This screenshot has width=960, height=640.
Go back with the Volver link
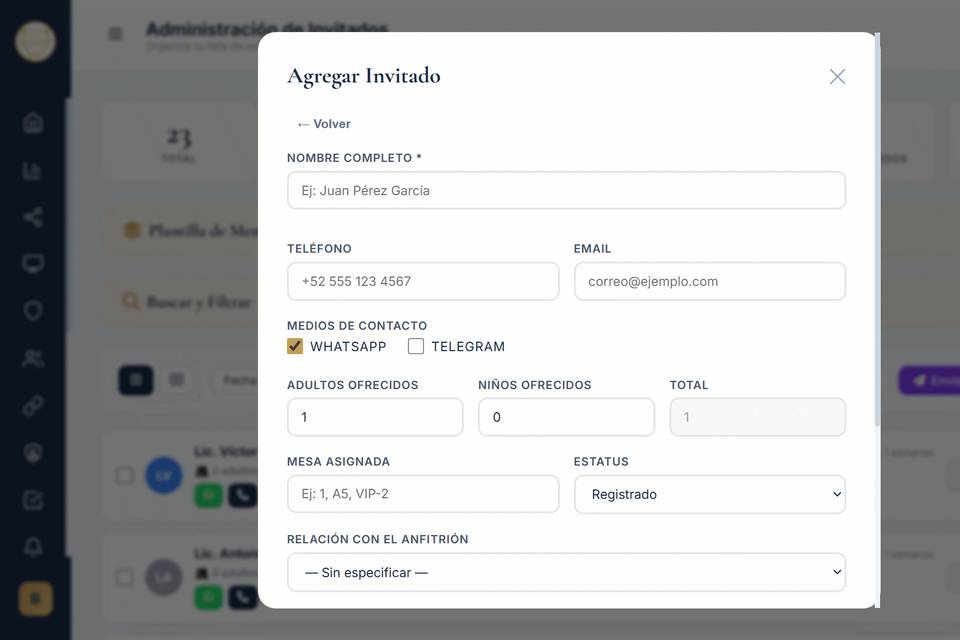coord(324,124)
